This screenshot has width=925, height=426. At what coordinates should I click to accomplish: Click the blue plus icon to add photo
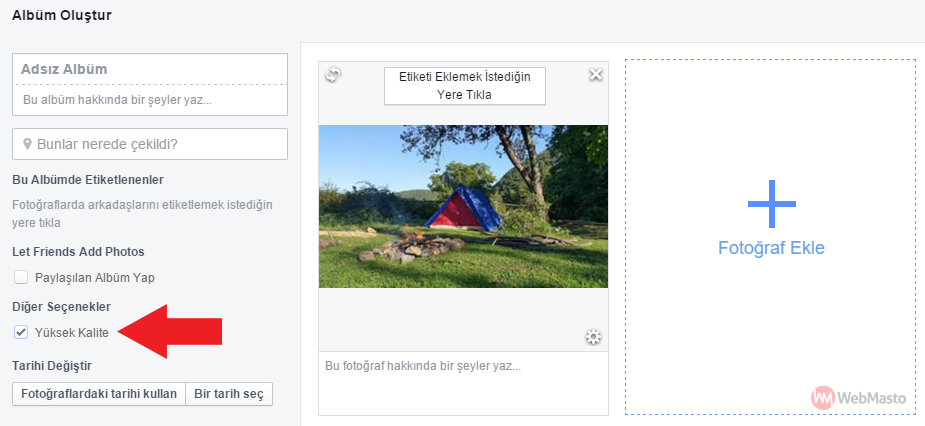click(772, 204)
